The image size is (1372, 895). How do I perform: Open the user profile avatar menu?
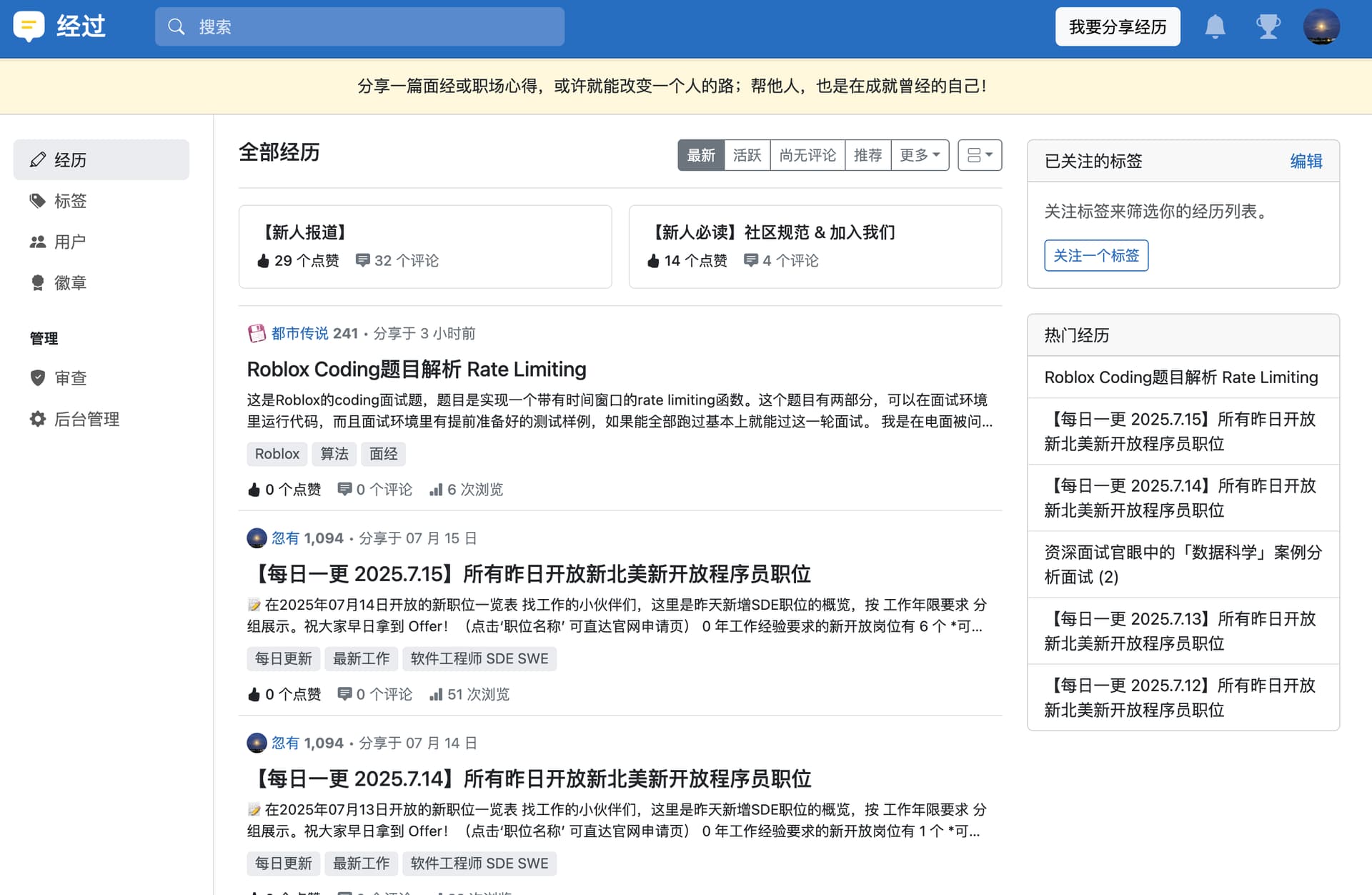[x=1321, y=27]
